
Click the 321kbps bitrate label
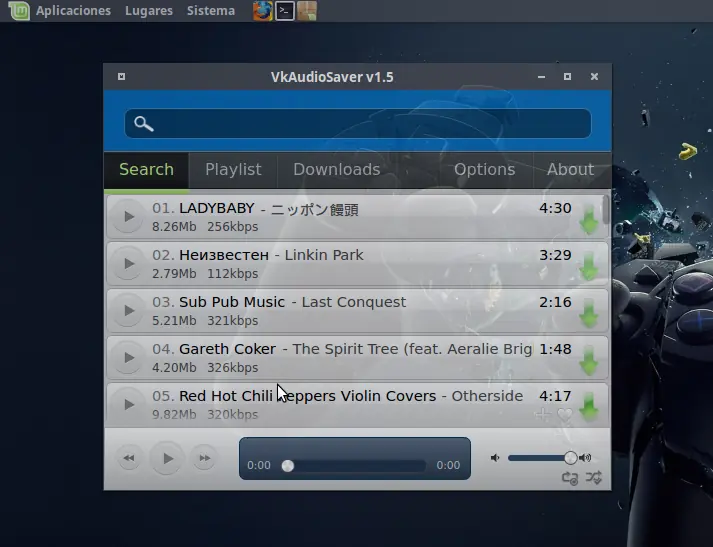233,321
